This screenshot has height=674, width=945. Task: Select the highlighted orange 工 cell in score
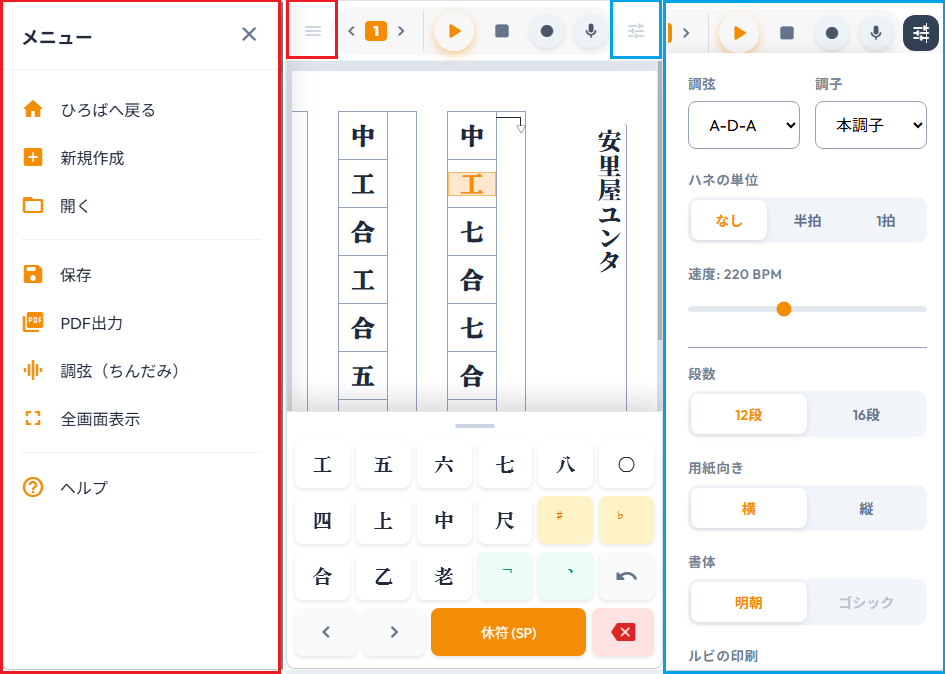pyautogui.click(x=472, y=184)
